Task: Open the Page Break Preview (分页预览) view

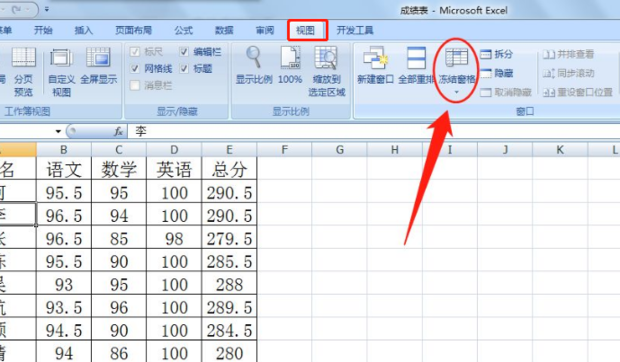Action: (x=23, y=71)
